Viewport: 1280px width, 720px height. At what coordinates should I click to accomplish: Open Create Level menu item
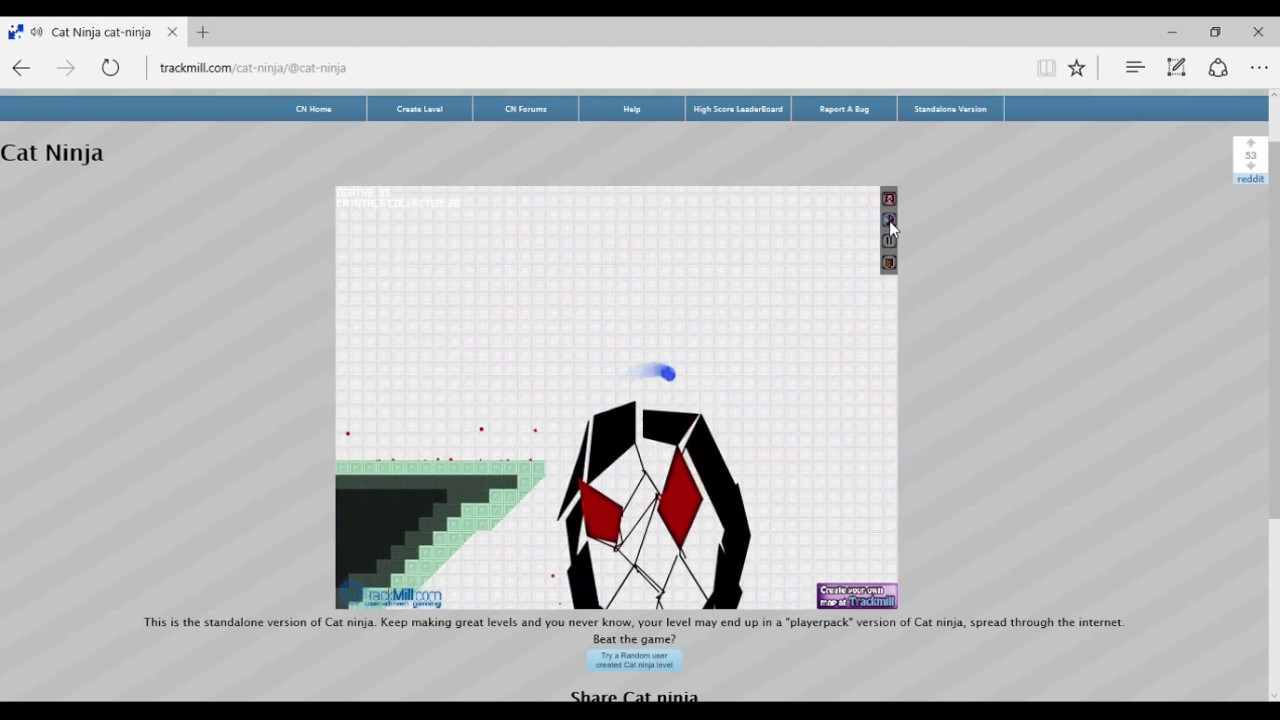click(x=420, y=109)
